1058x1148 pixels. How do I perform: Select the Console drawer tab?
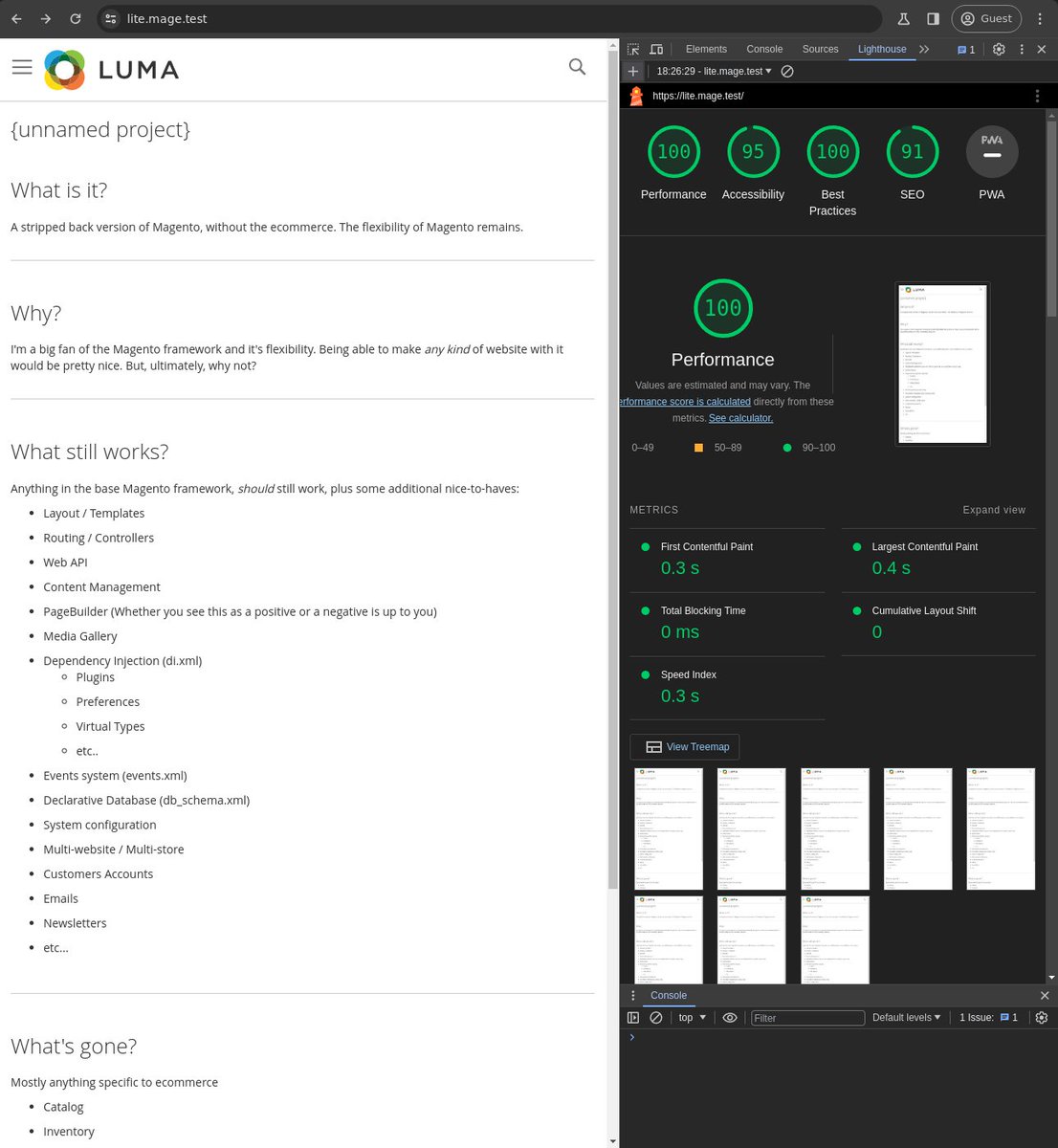669,996
